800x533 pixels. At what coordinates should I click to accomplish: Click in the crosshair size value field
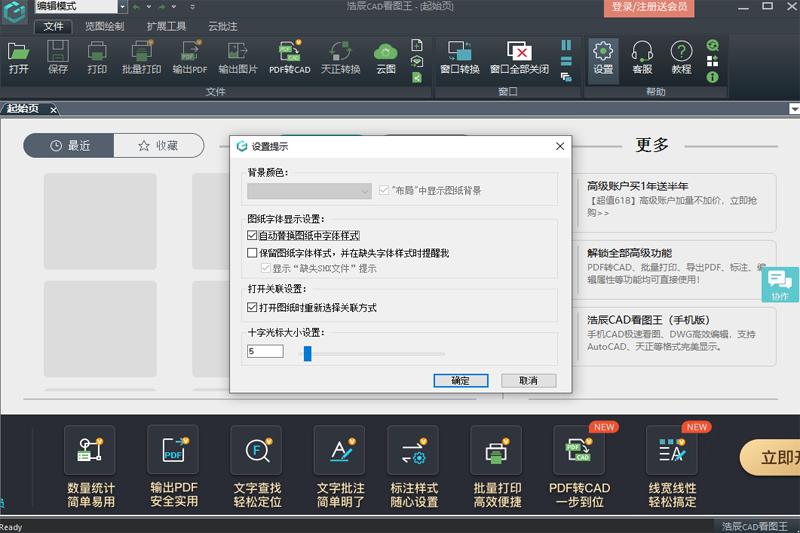tap(265, 351)
